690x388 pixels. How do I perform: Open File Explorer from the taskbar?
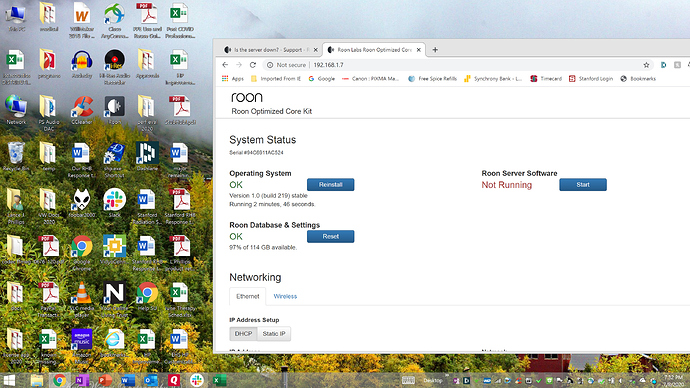(x=37, y=380)
